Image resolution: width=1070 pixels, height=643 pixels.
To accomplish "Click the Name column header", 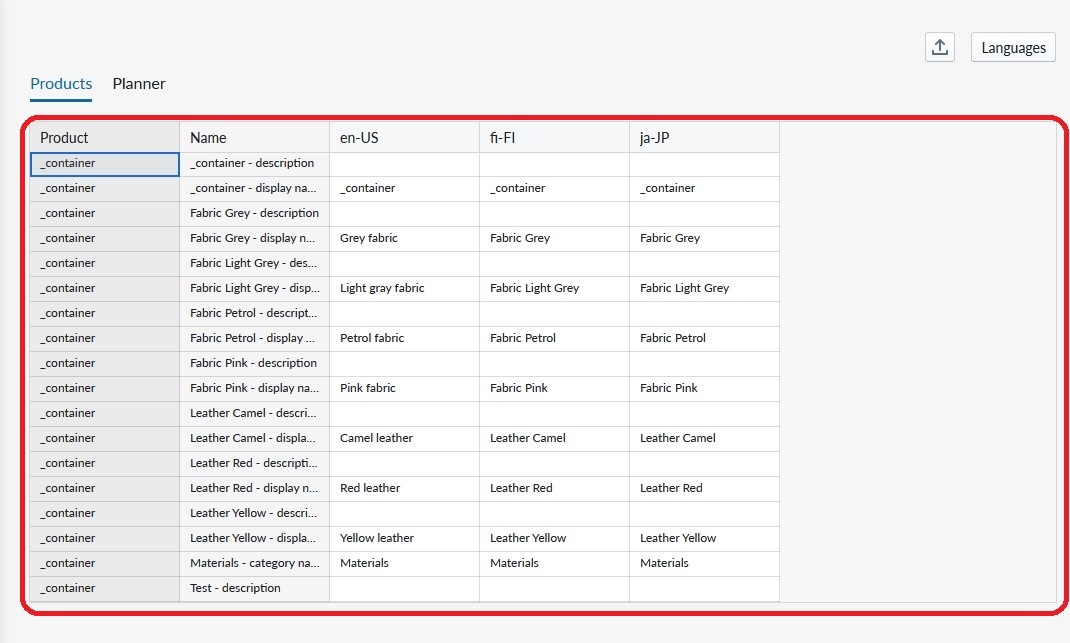I will click(255, 137).
